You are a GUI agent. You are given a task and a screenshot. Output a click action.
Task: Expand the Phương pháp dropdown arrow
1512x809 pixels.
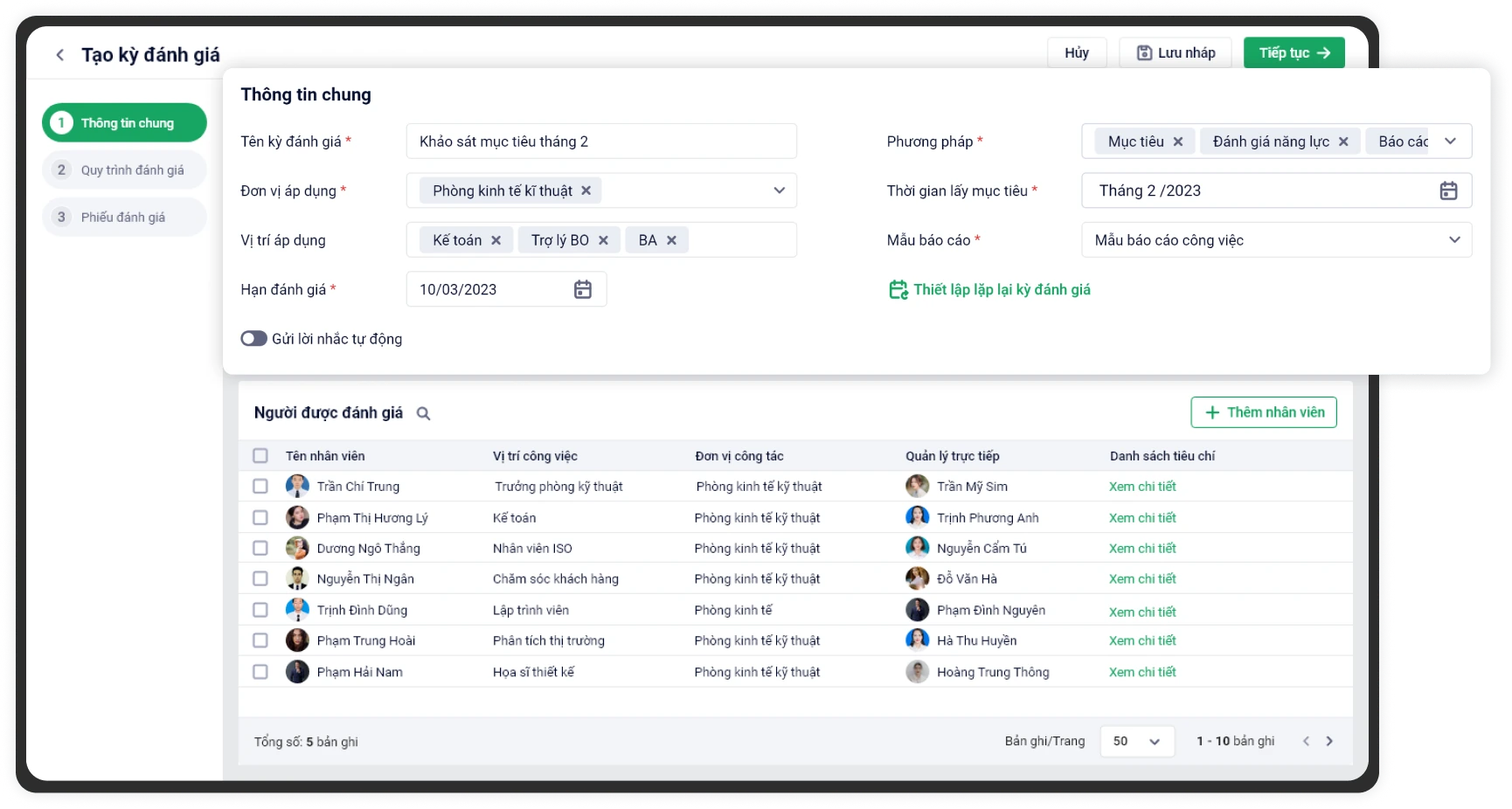pyautogui.click(x=1450, y=142)
